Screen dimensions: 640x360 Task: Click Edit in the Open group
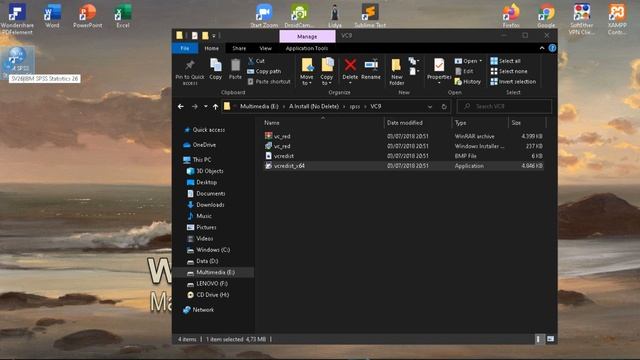tap(464, 71)
